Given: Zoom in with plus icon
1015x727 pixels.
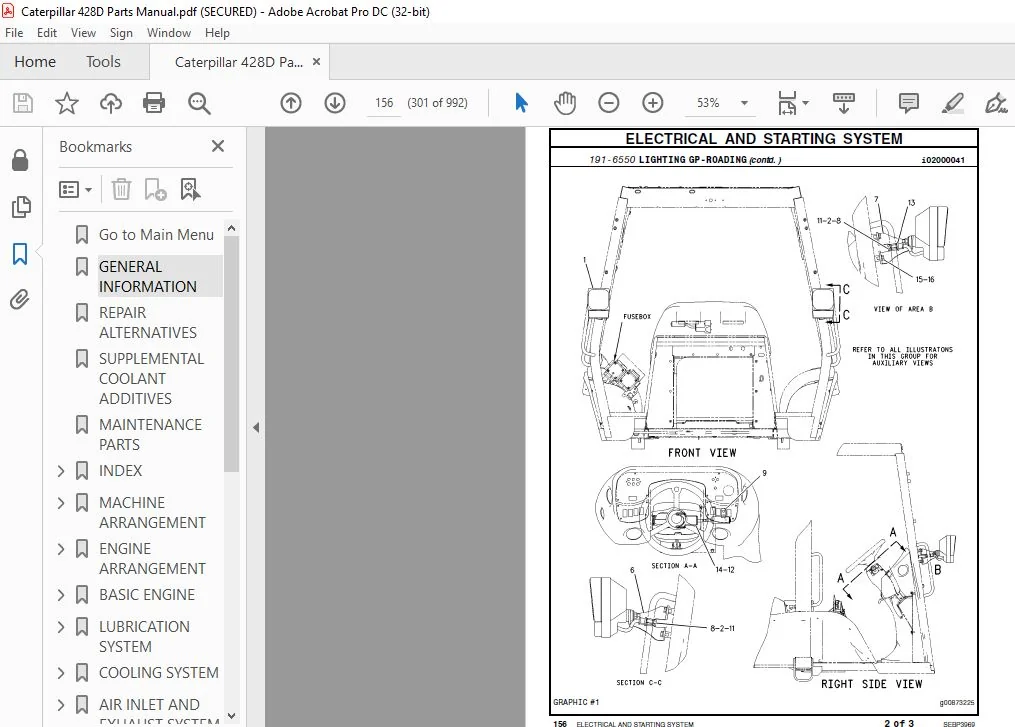Looking at the screenshot, I should tap(652, 103).
